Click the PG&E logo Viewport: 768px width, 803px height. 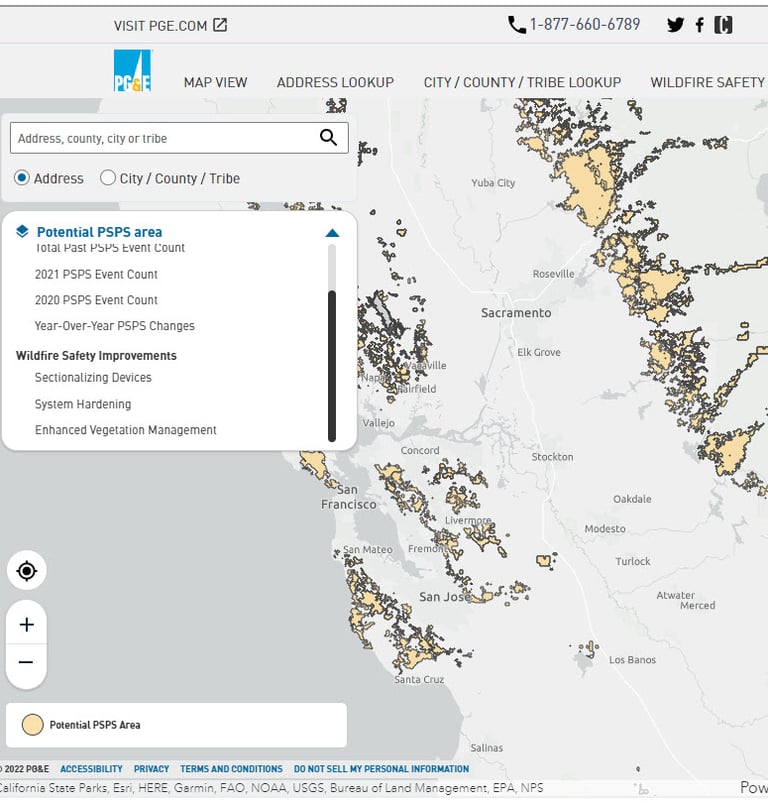coord(133,70)
